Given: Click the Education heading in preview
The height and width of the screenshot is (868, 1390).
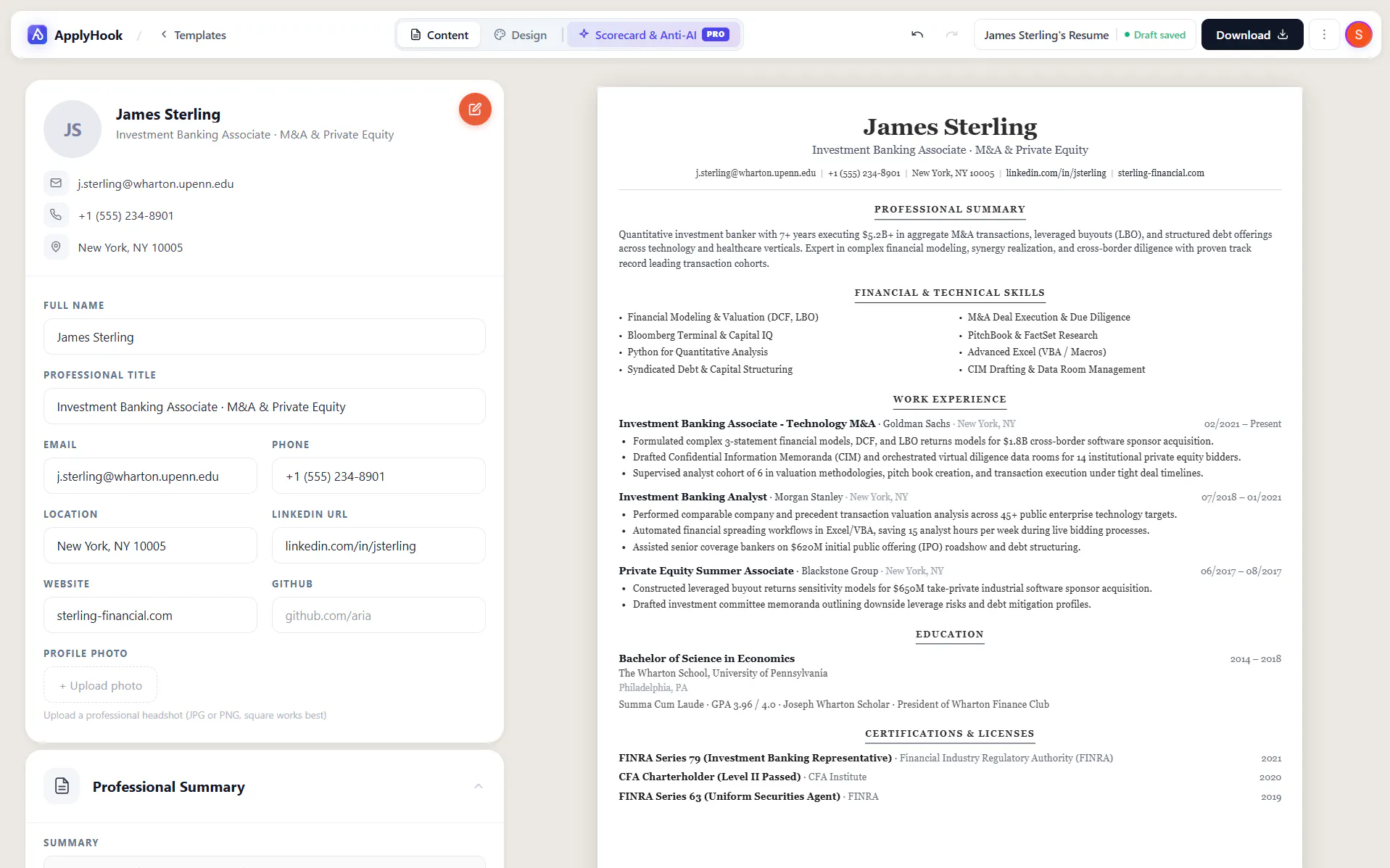Looking at the screenshot, I should coord(950,635).
